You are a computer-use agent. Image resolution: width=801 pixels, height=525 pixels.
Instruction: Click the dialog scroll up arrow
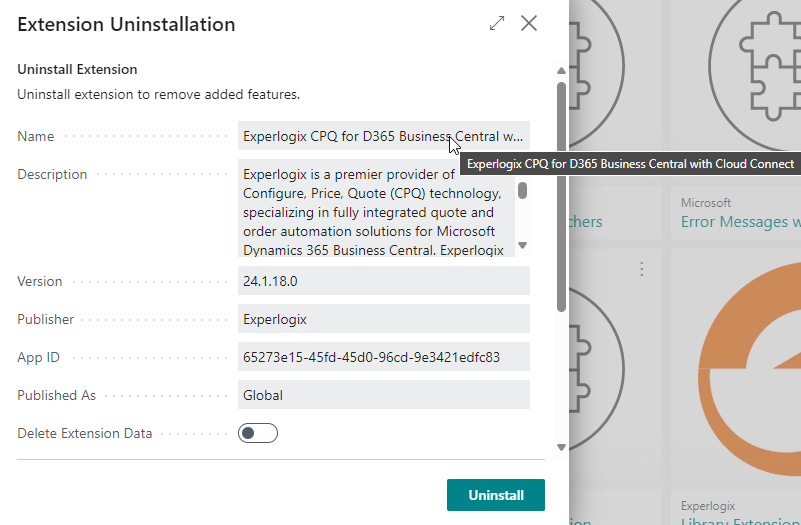[561, 70]
